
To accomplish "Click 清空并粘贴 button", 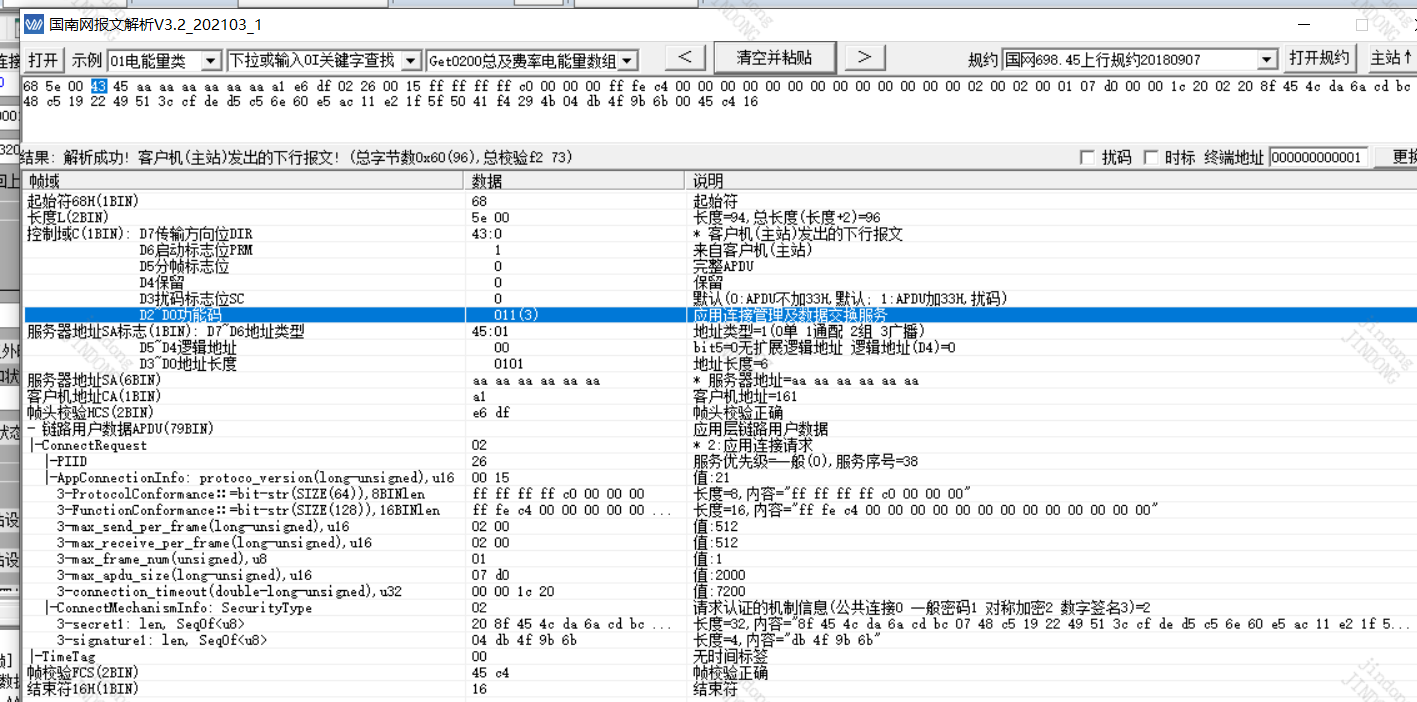I will [774, 57].
